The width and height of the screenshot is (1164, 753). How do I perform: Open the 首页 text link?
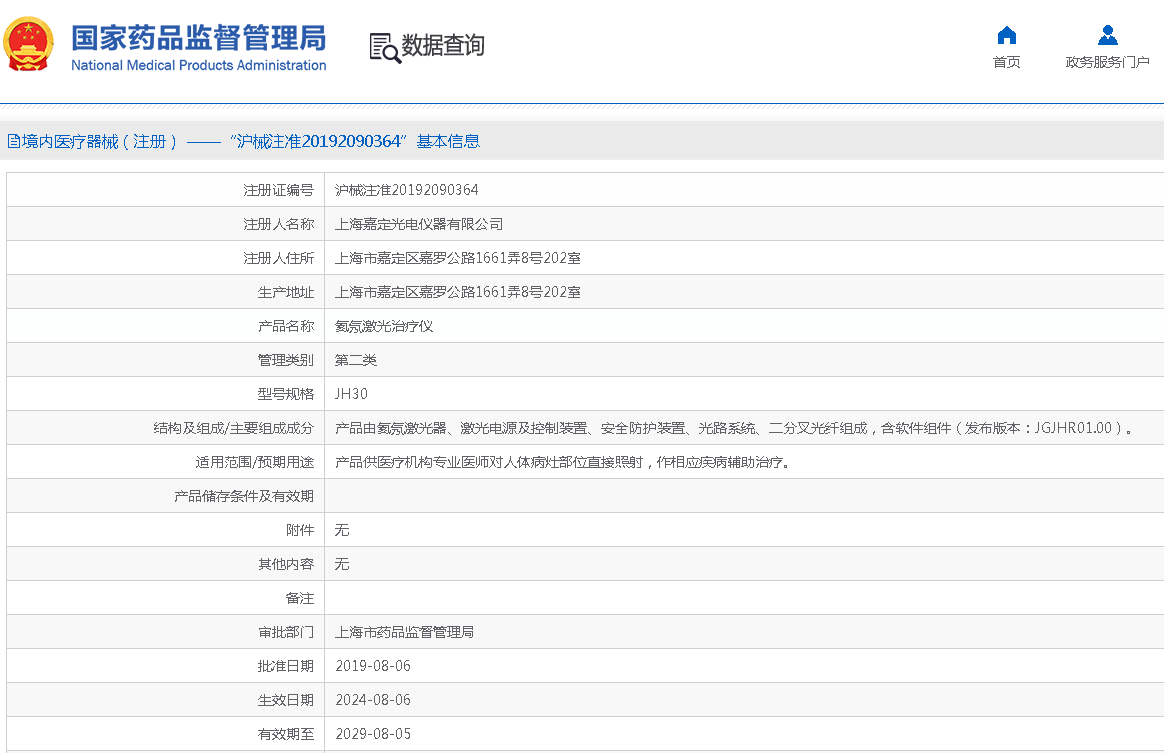click(x=1006, y=63)
